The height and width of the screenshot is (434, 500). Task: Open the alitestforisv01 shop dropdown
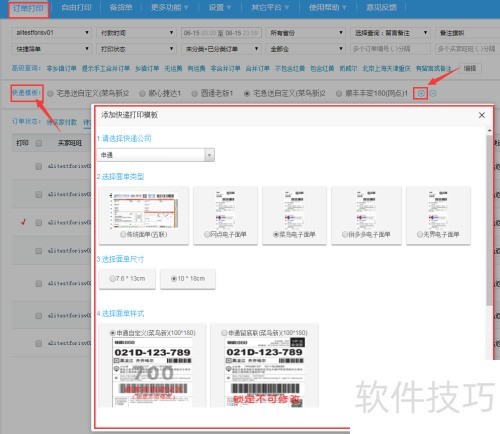pyautogui.click(x=52, y=33)
